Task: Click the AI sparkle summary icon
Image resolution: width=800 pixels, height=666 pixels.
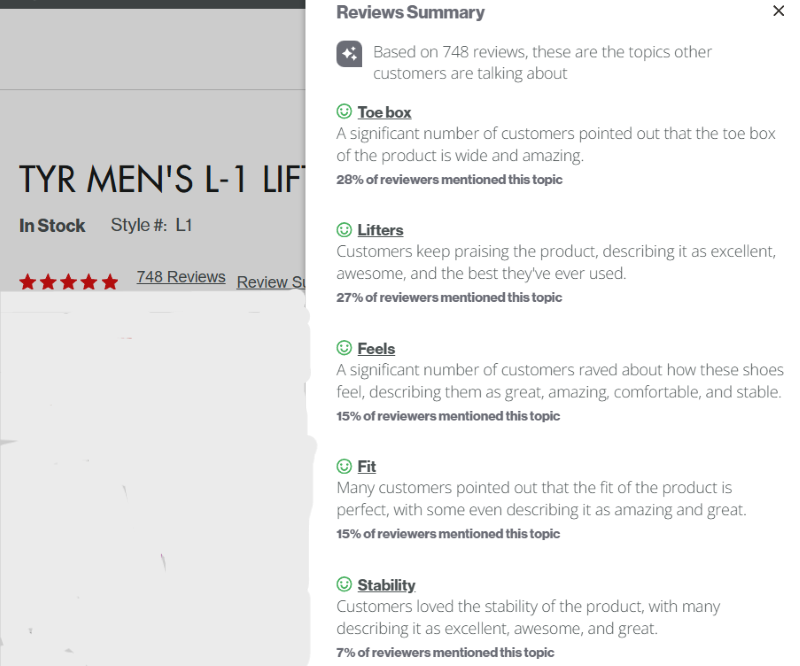Action: tap(349, 54)
